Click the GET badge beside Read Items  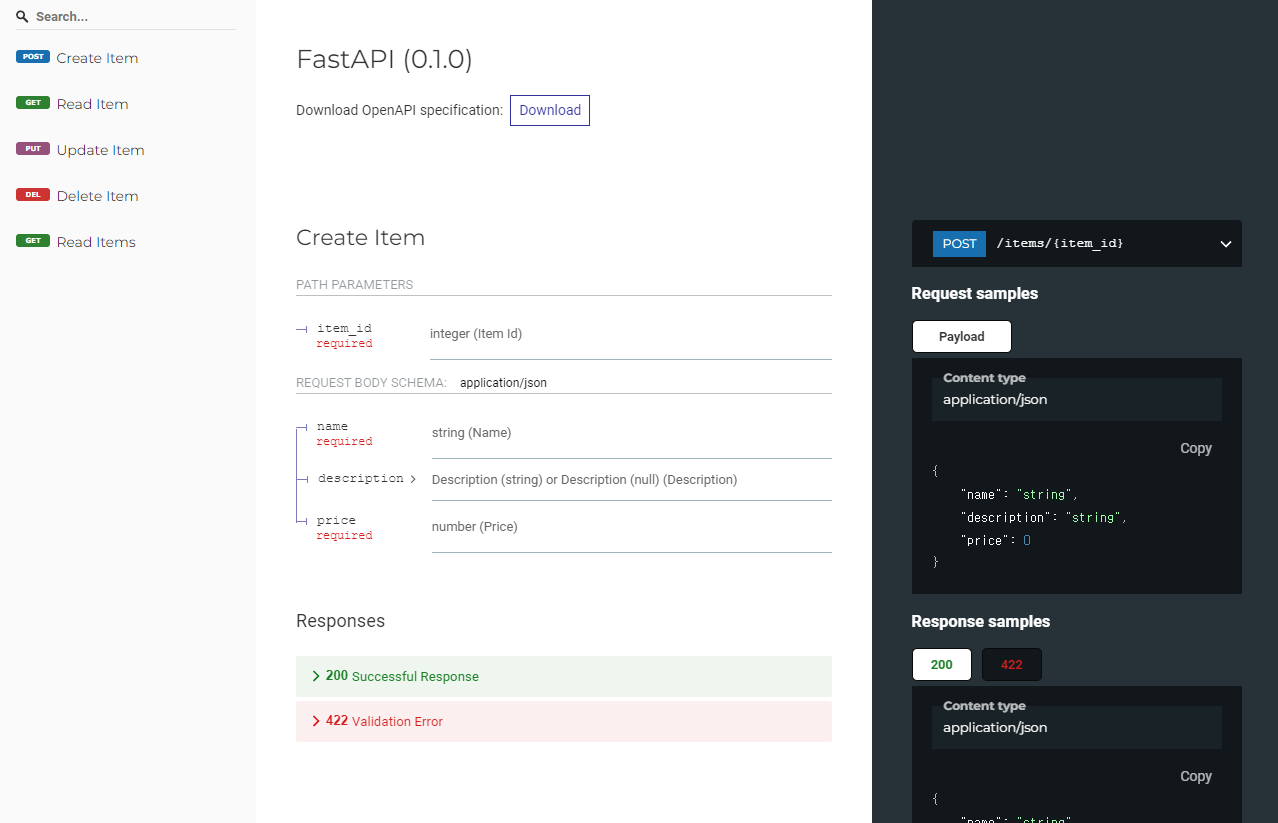tap(33, 241)
